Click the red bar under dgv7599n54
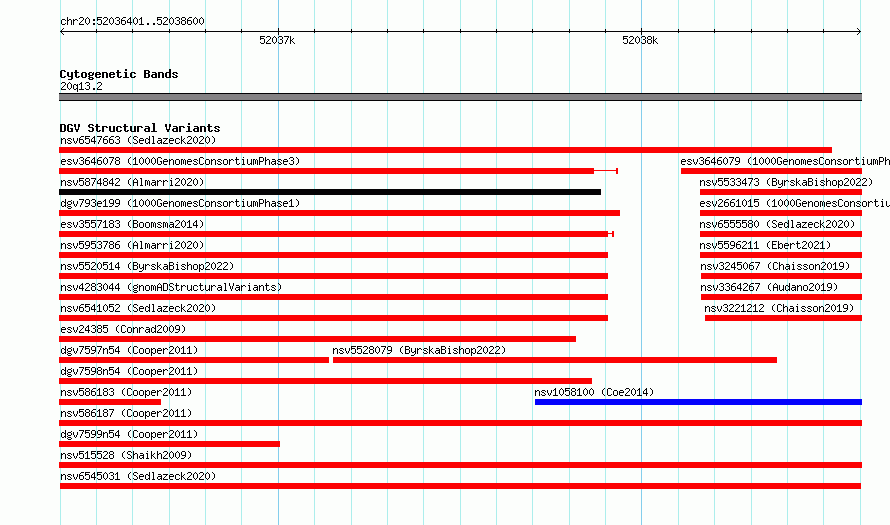This screenshot has height=525, width=890. click(x=170, y=444)
